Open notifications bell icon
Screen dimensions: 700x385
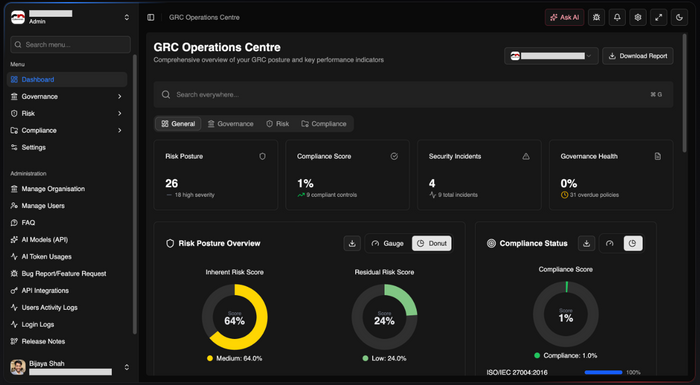(617, 17)
